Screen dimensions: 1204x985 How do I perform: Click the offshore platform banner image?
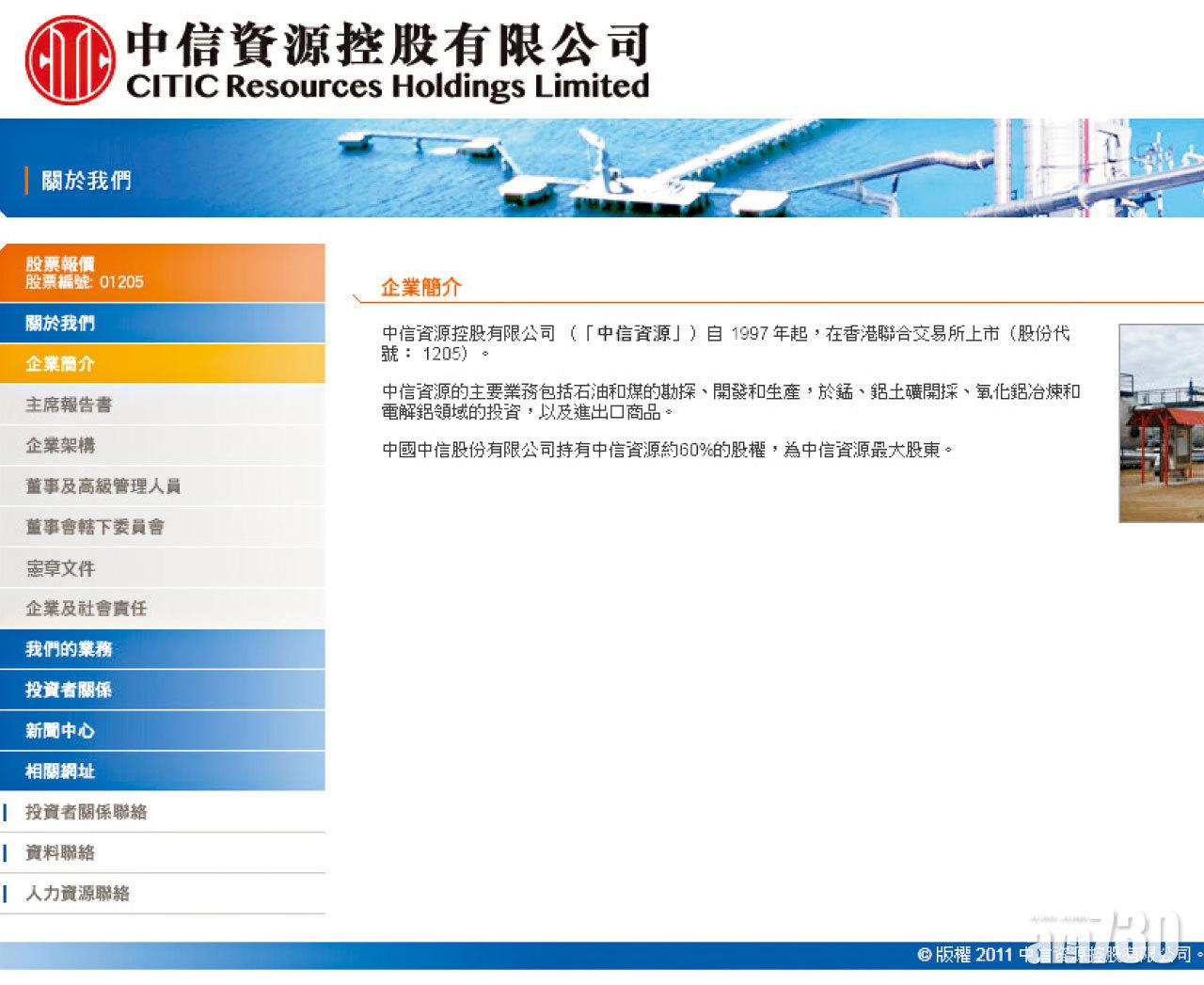[602, 167]
